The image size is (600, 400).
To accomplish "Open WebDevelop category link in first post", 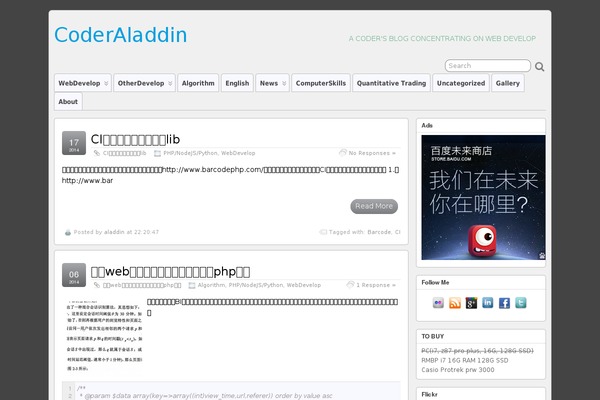I will click(238, 153).
